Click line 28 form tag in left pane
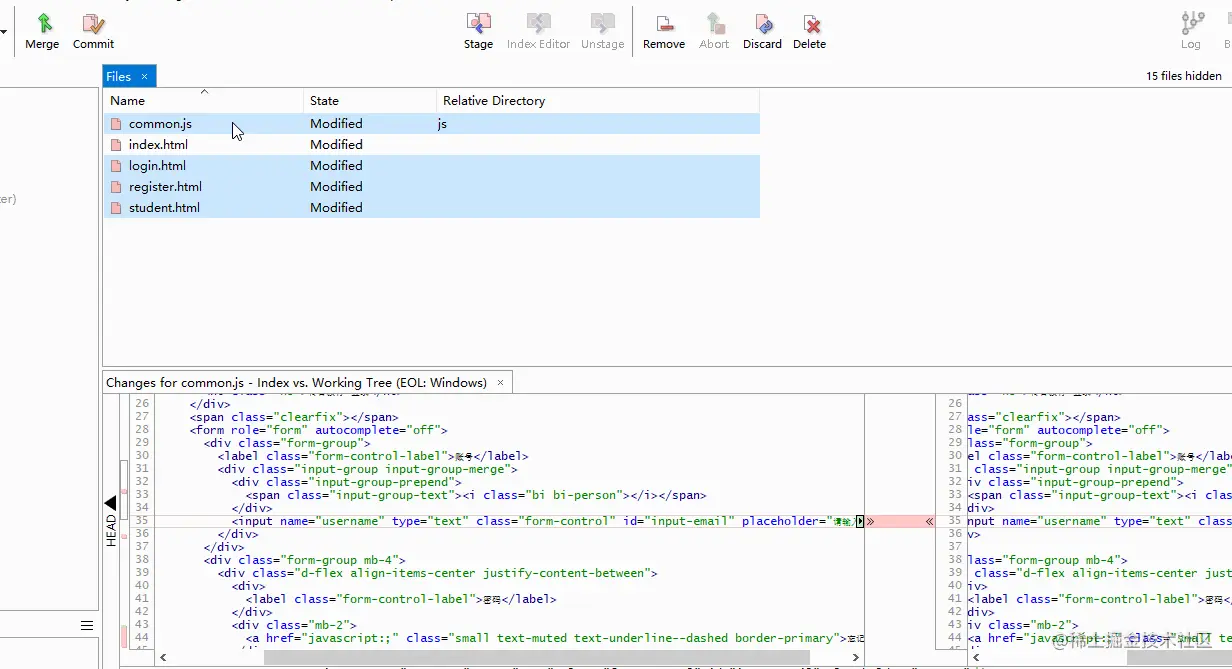The width and height of the screenshot is (1232, 669). click(319, 430)
